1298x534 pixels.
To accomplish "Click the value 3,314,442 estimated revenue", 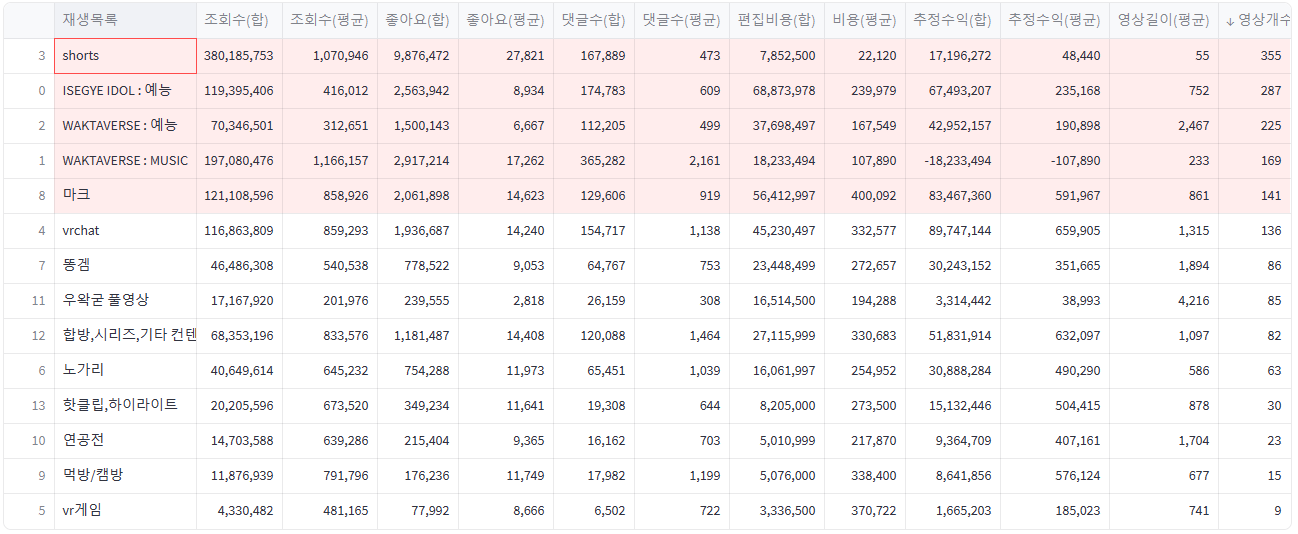I will pos(952,301).
